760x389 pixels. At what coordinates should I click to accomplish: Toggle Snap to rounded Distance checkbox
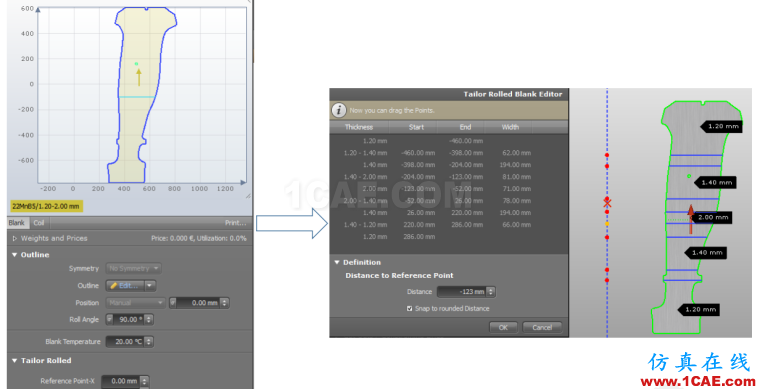(x=410, y=309)
